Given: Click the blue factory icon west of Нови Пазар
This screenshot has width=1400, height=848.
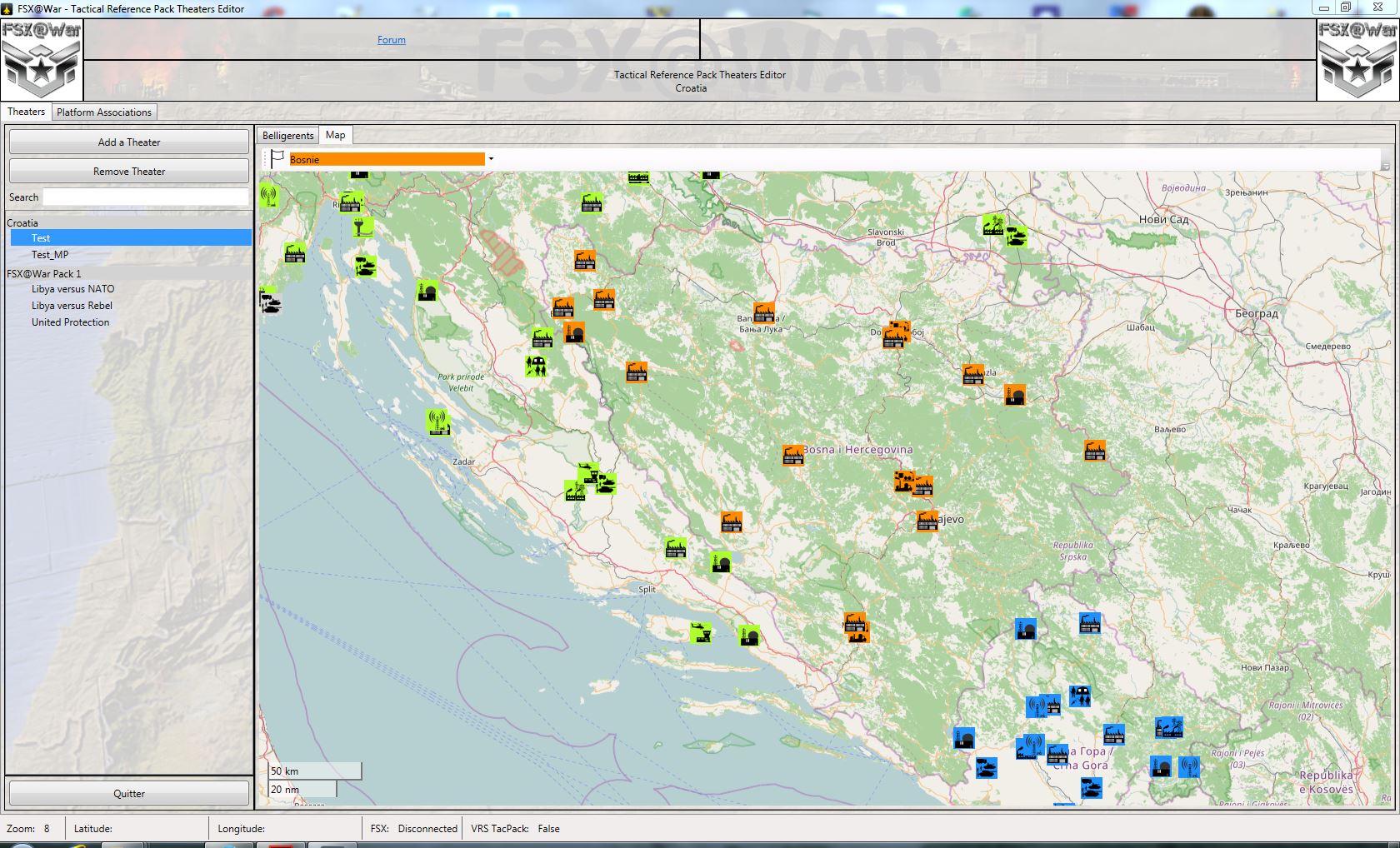Looking at the screenshot, I should (1089, 622).
